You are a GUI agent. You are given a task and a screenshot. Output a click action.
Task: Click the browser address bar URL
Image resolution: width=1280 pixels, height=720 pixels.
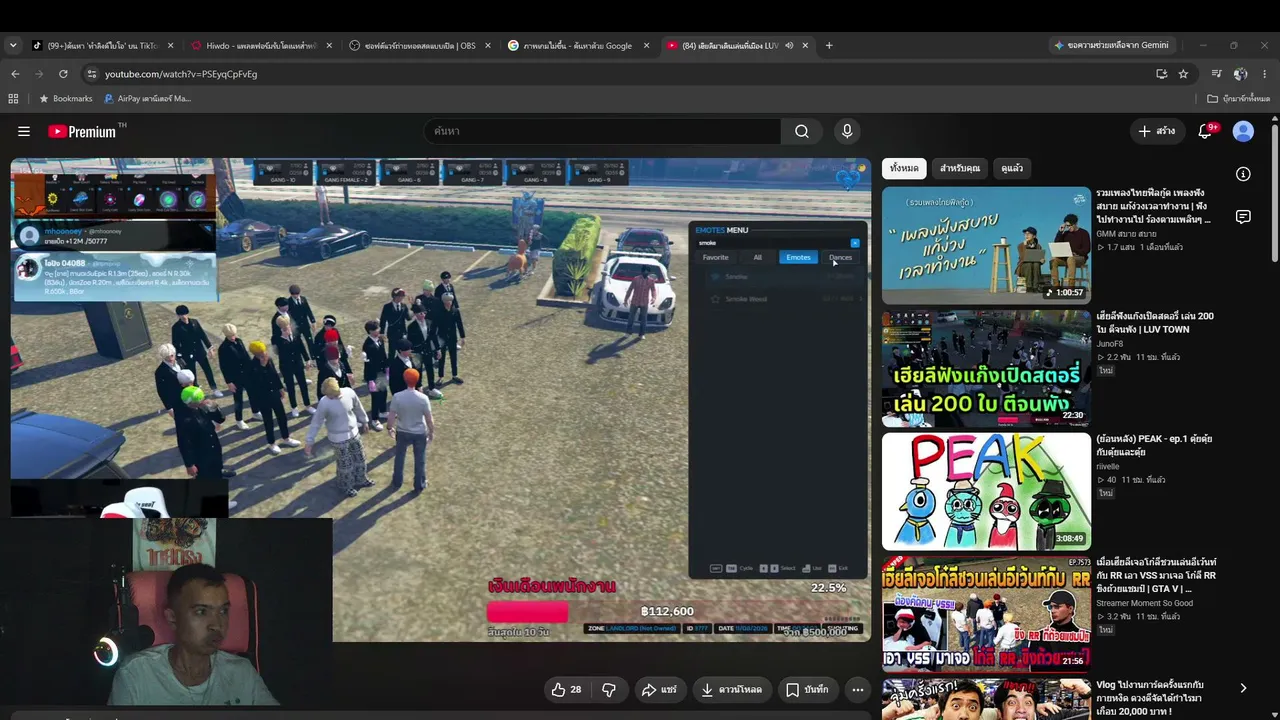pyautogui.click(x=181, y=74)
